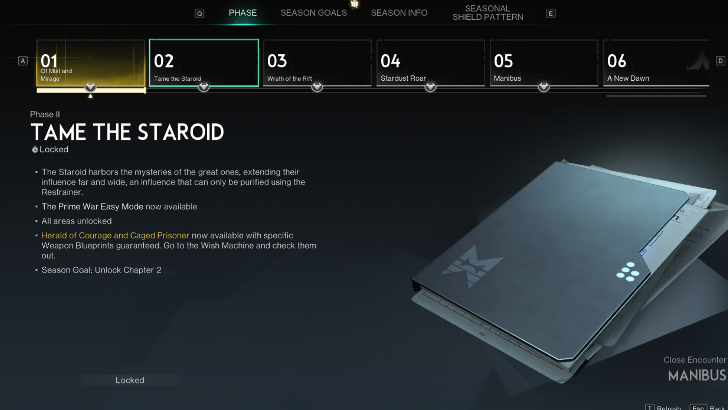The height and width of the screenshot is (410, 728).
Task: Select the 06 A New Dawn phase card
Action: pos(656,63)
